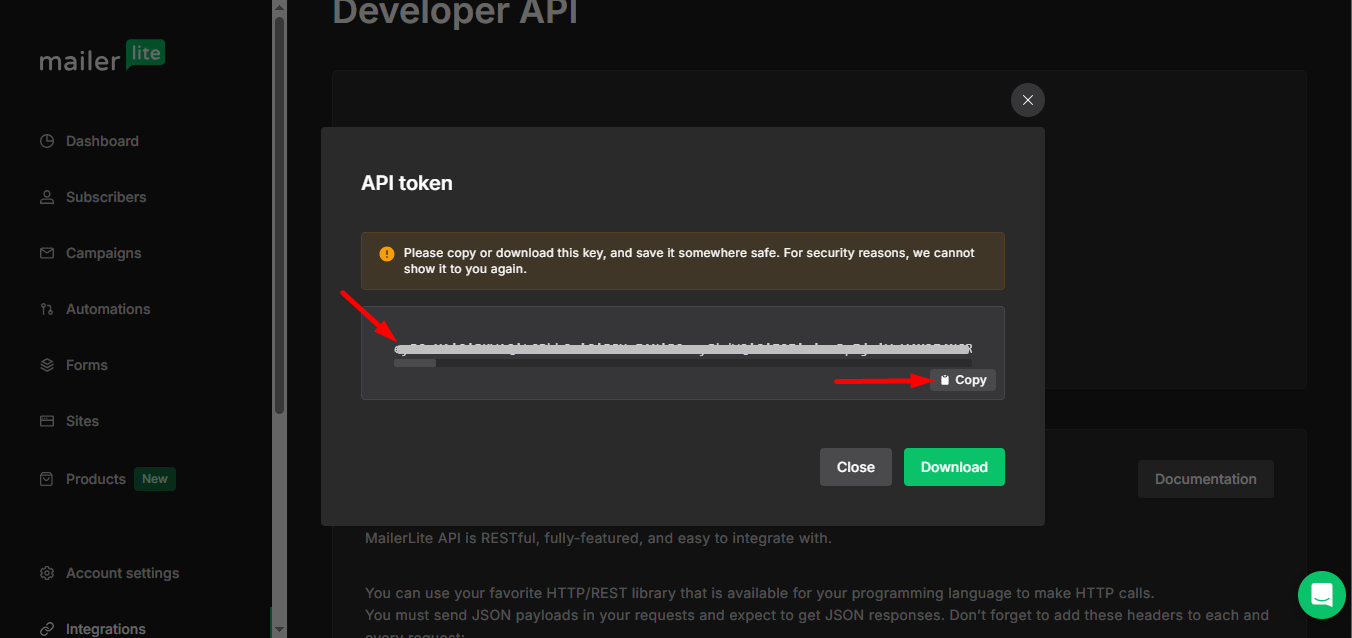Dismiss dialog with the X button
Viewport: 1352px width, 638px height.
pyautogui.click(x=1027, y=100)
